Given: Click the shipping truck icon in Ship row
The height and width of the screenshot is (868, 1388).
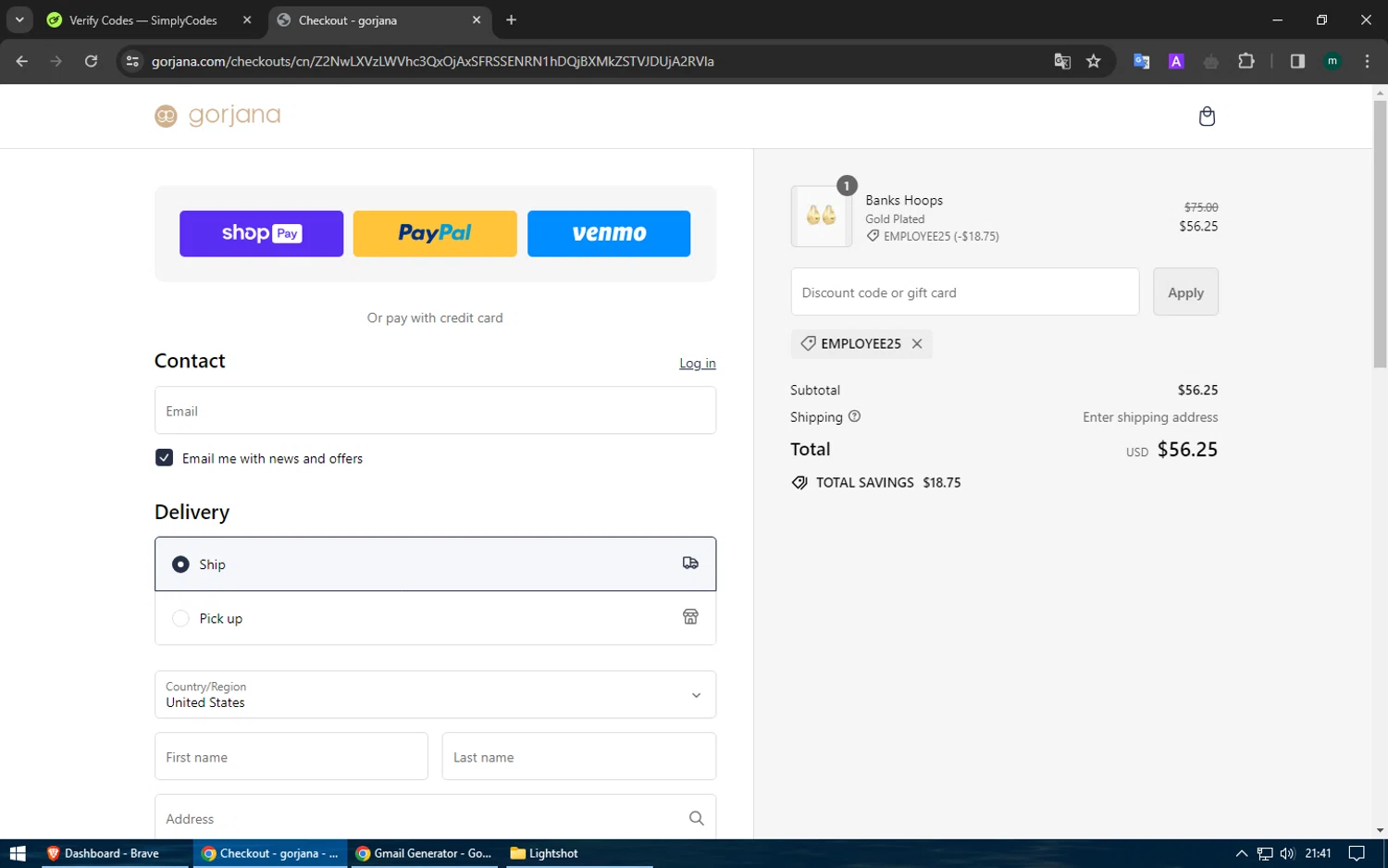Looking at the screenshot, I should coord(690,563).
